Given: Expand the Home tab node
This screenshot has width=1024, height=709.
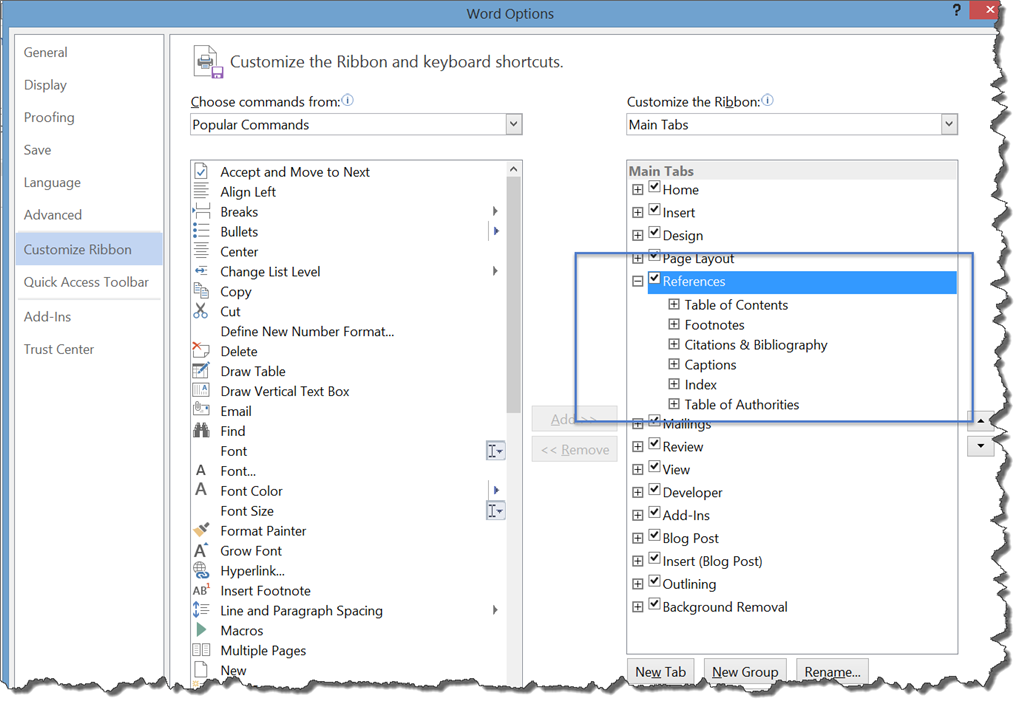Looking at the screenshot, I should [x=638, y=190].
